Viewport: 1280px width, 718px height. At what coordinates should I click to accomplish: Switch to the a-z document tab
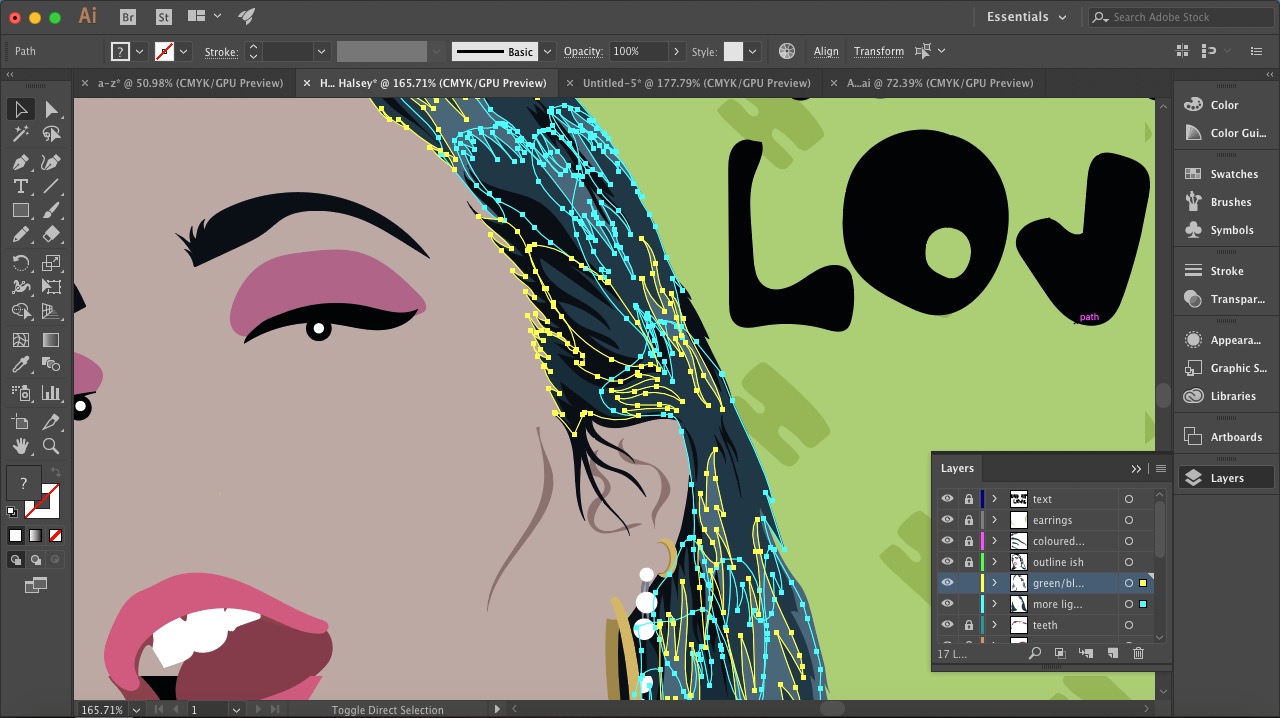(190, 83)
